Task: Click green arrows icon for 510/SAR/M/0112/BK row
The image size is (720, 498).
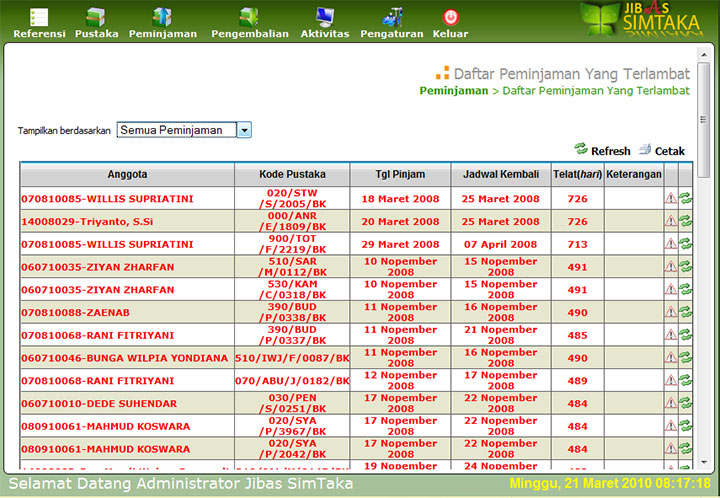Action: click(686, 267)
